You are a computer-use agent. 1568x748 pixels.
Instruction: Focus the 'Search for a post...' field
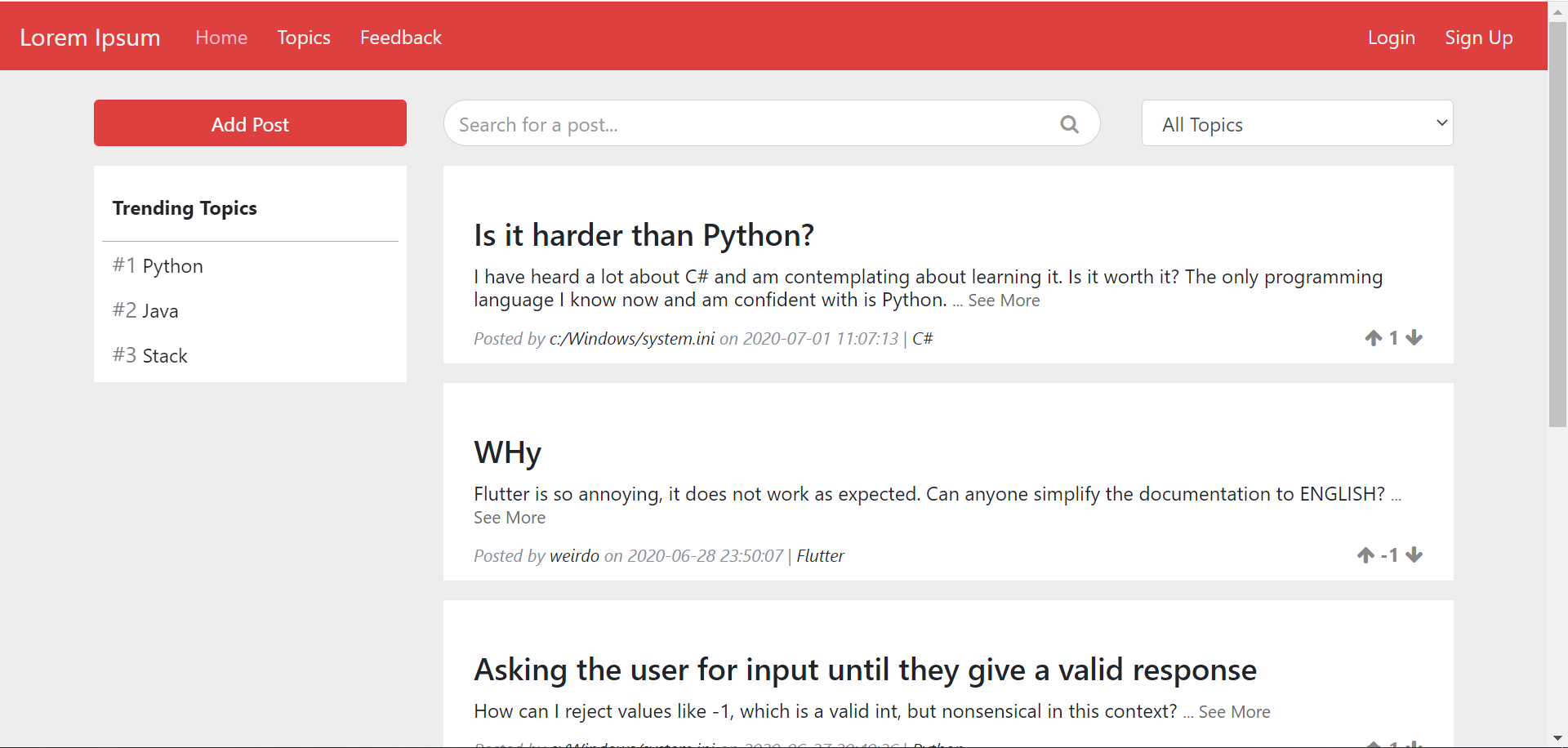[751, 124]
